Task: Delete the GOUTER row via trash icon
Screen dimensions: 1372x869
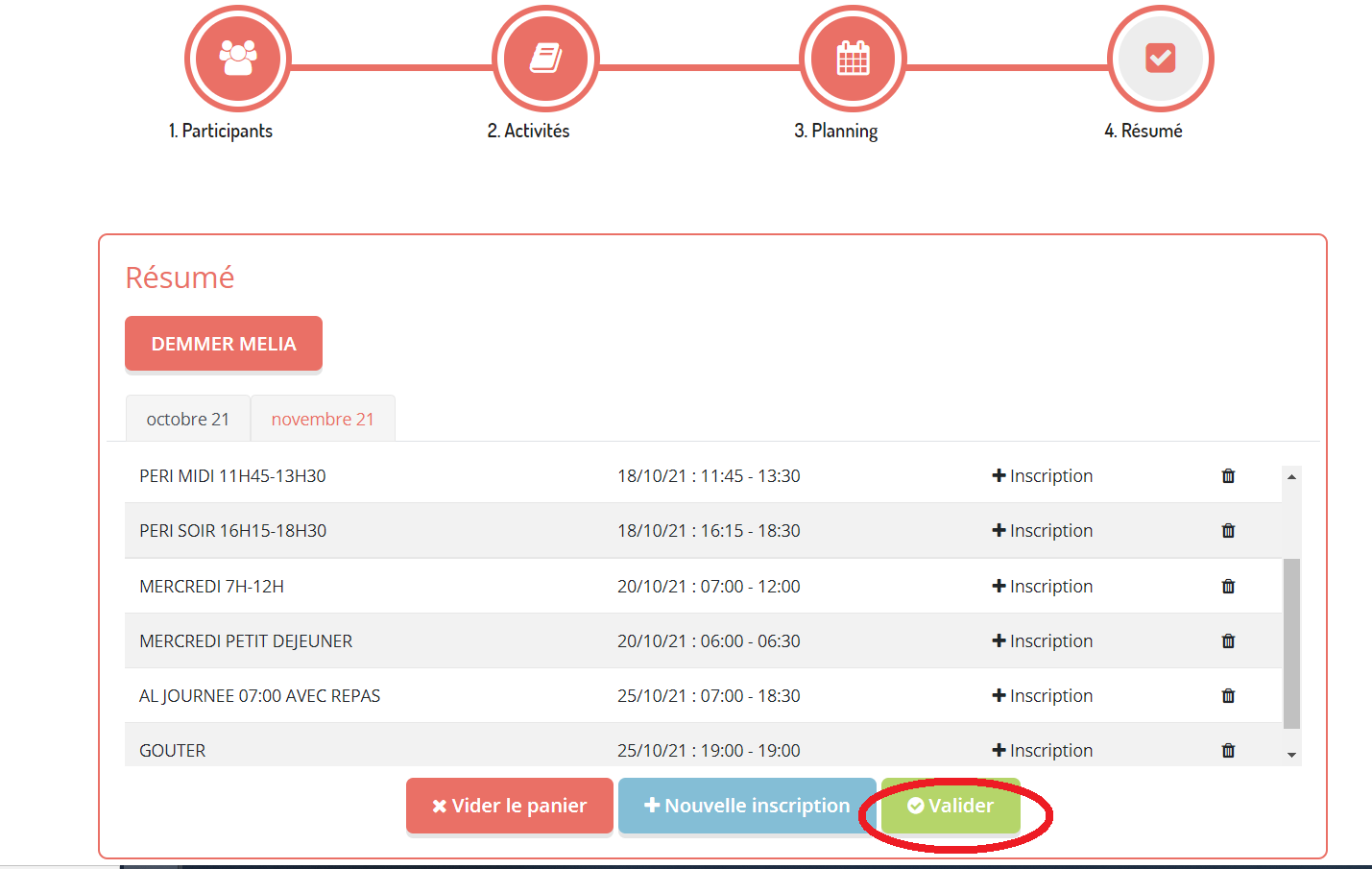Action: pos(1228,751)
